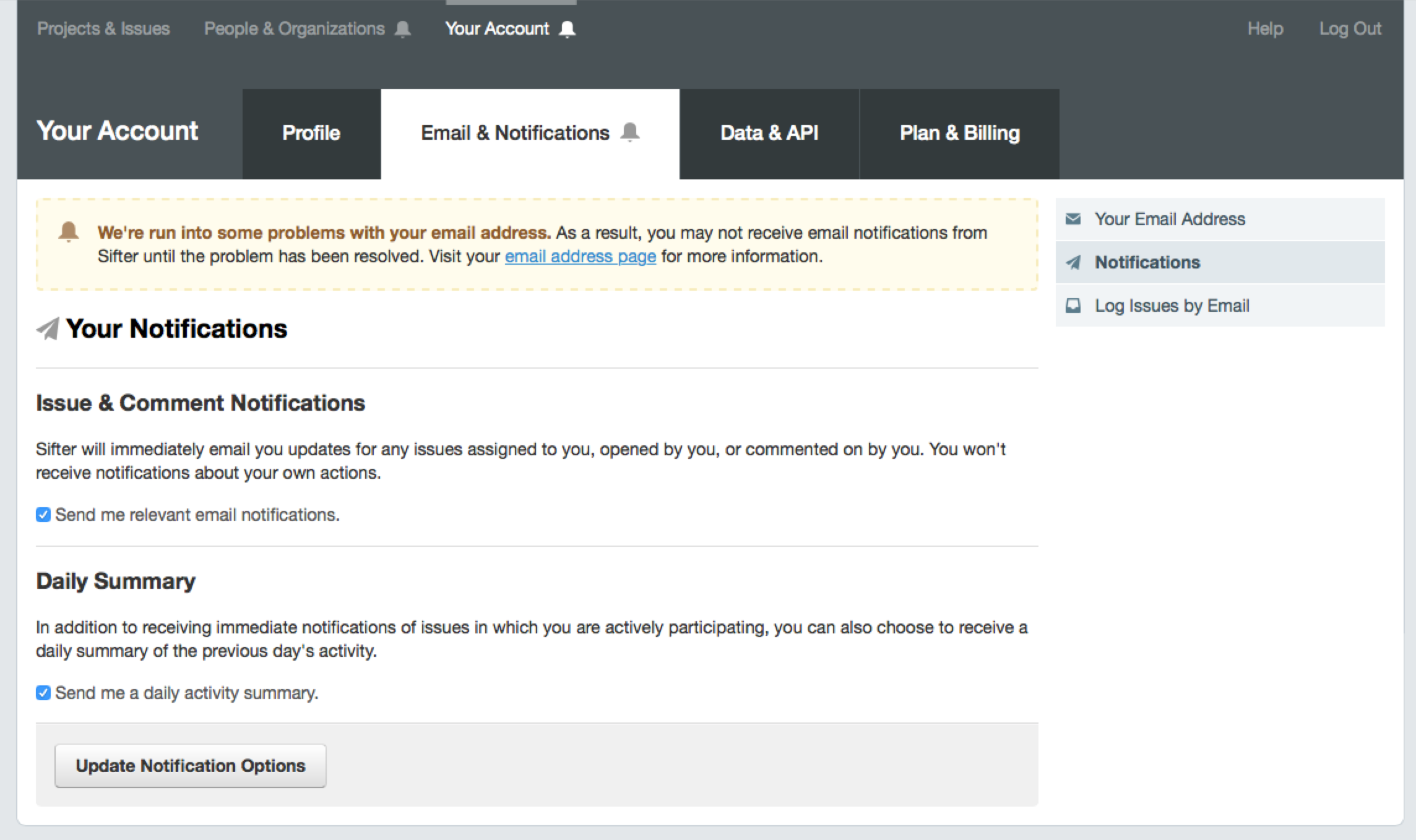
Task: Click the inbox icon next to Log Issues by Email
Action: tap(1073, 306)
